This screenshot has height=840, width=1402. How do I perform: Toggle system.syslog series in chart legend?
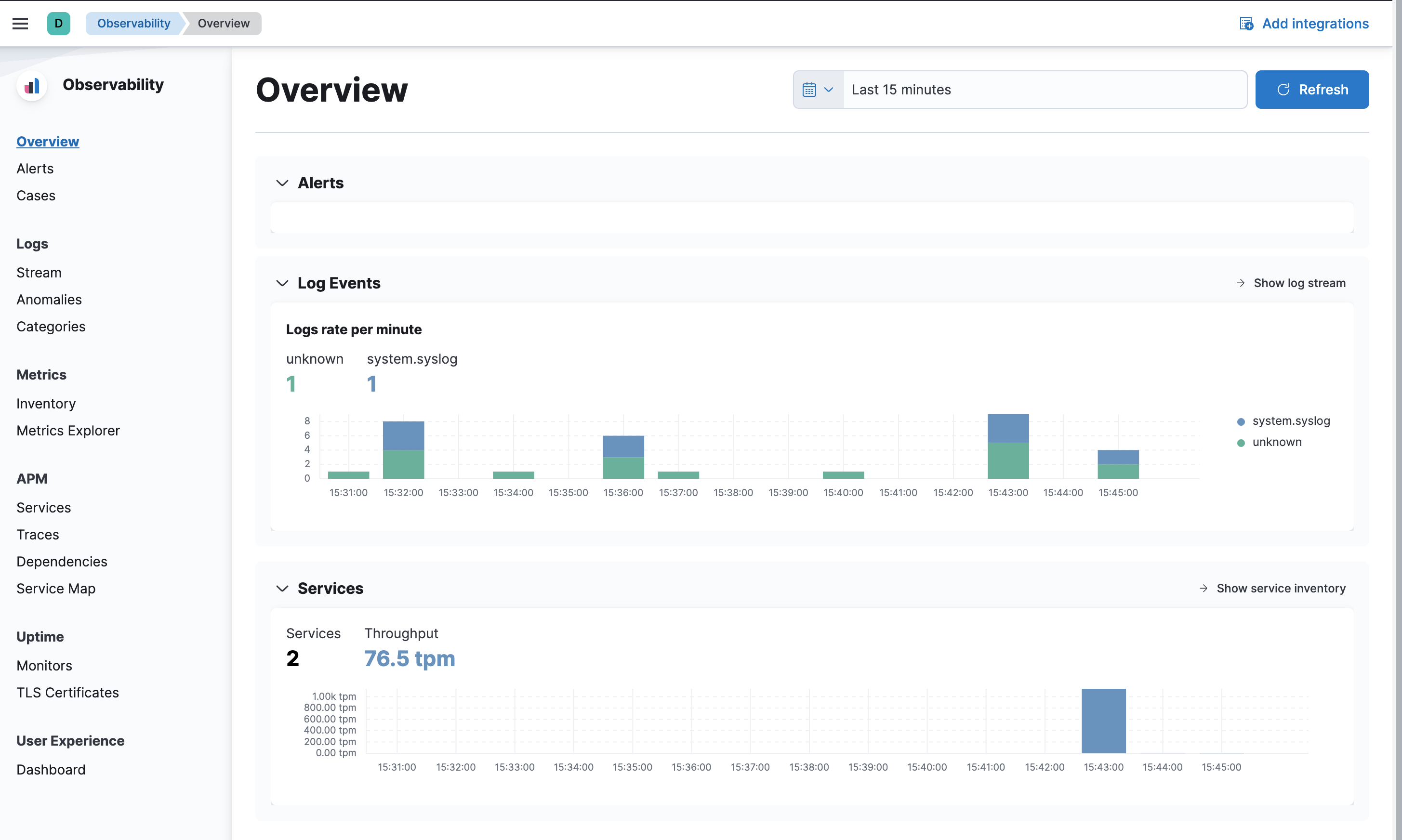click(x=1291, y=421)
